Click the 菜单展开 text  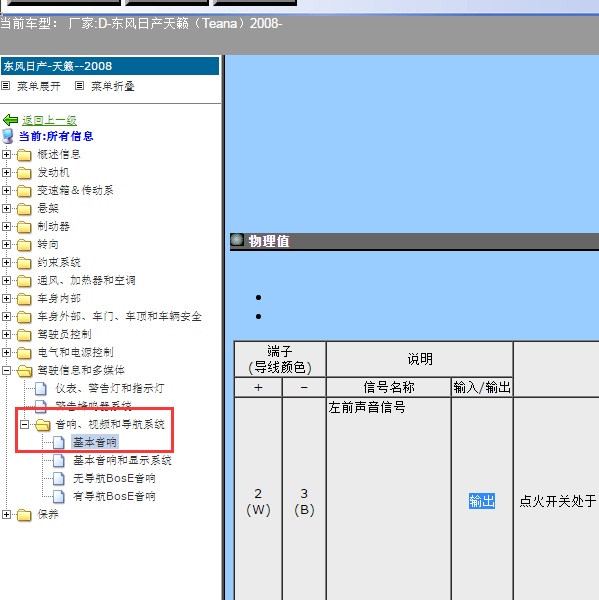pos(39,86)
